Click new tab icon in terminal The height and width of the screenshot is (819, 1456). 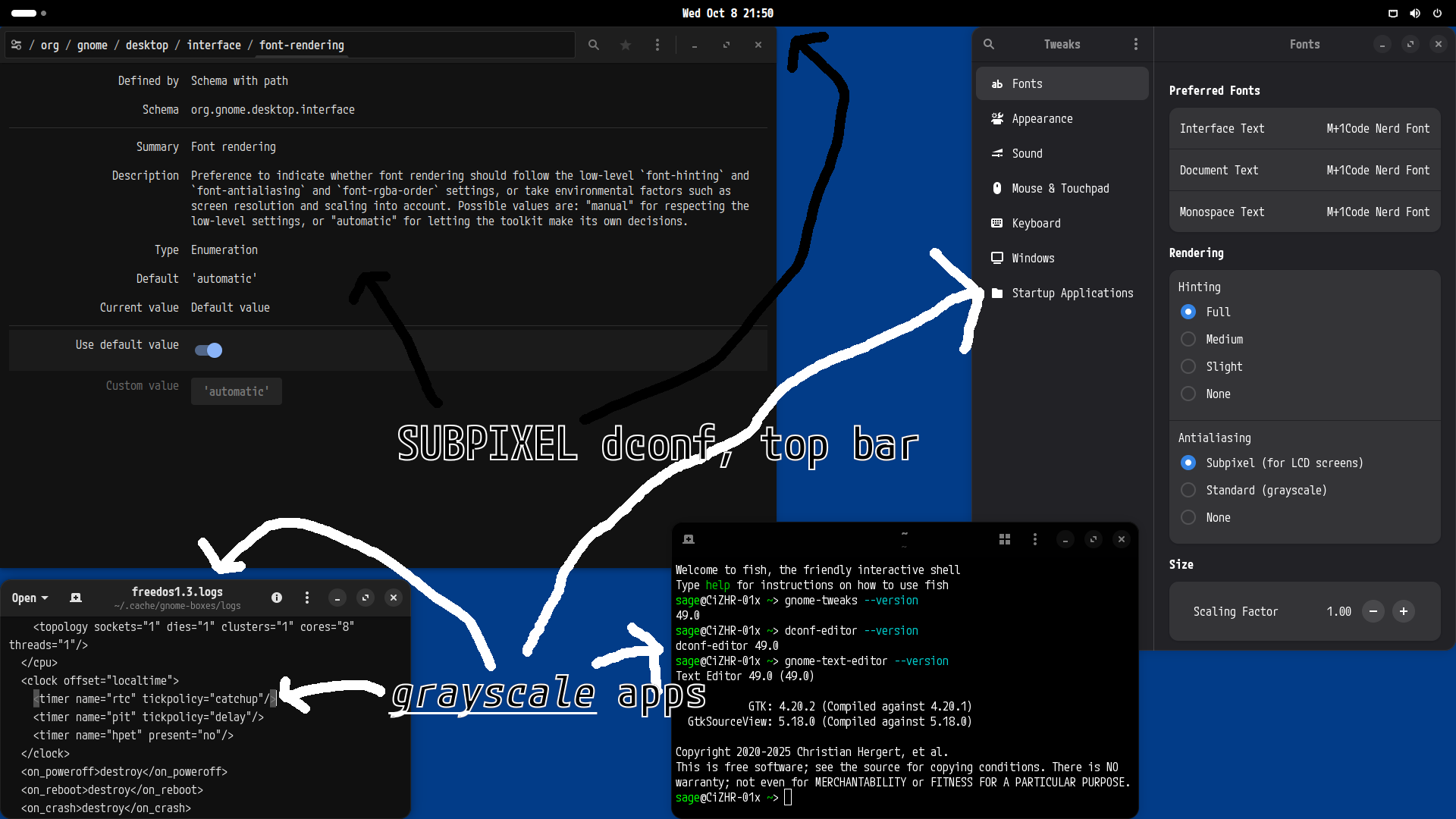[x=689, y=539]
